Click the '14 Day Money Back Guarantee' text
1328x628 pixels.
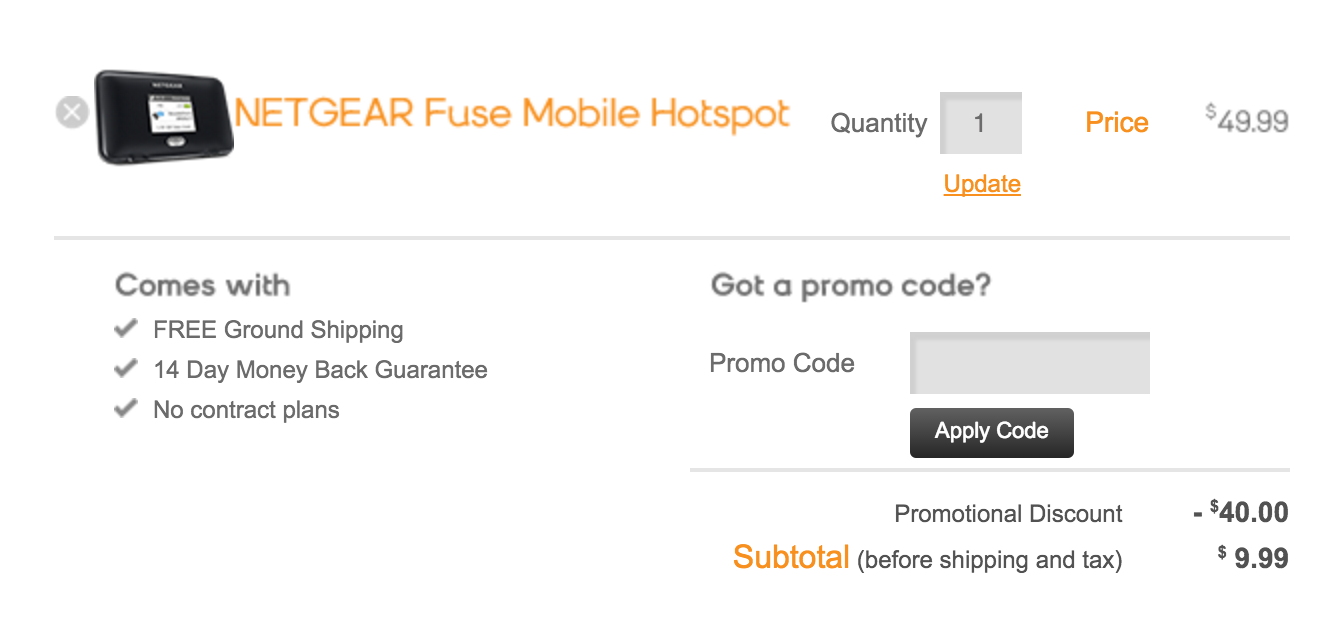point(320,370)
